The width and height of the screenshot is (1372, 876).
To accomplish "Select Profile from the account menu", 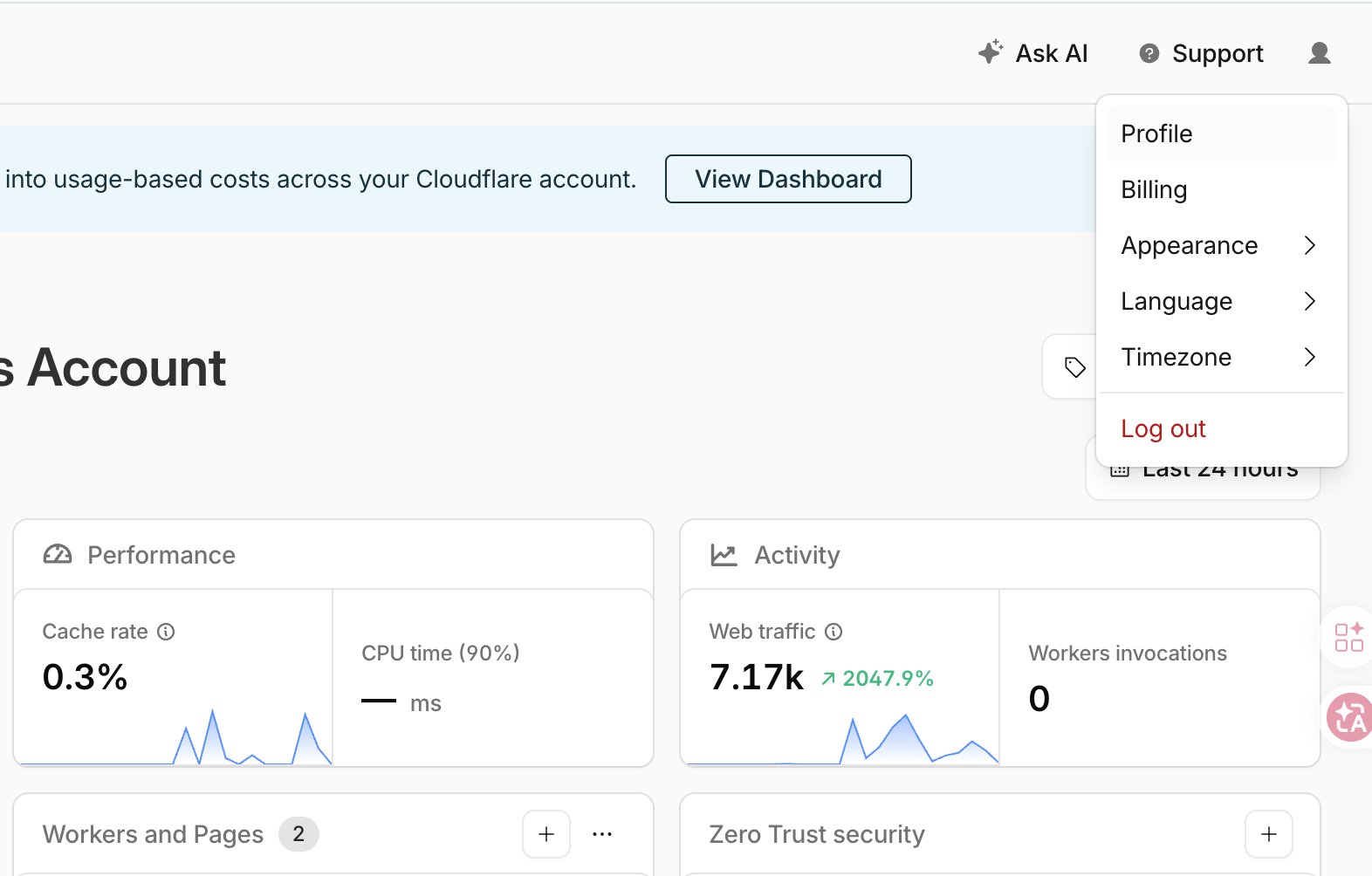I will pos(1221,133).
